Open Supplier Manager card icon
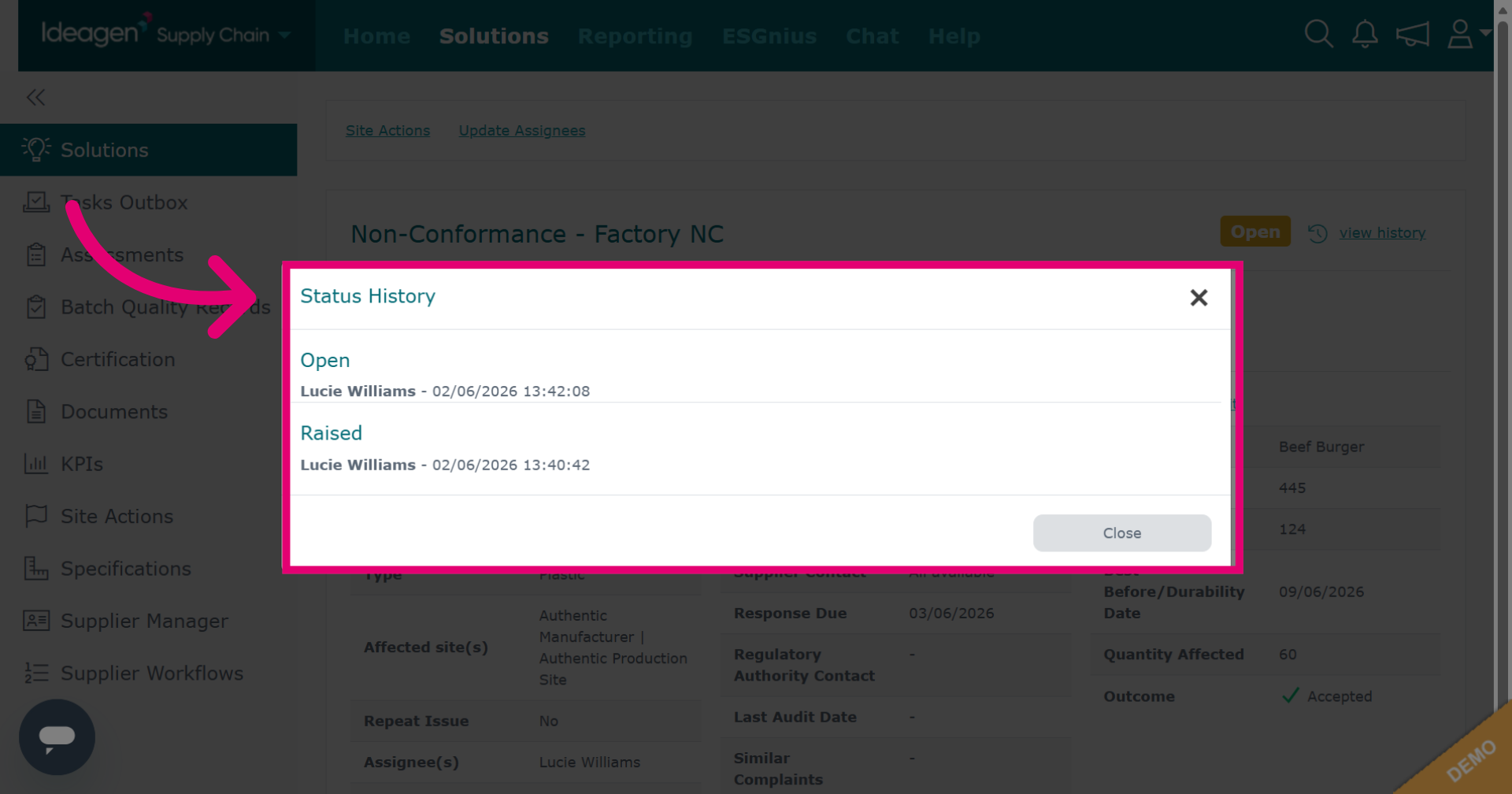The width and height of the screenshot is (1512, 794). pyautogui.click(x=36, y=621)
